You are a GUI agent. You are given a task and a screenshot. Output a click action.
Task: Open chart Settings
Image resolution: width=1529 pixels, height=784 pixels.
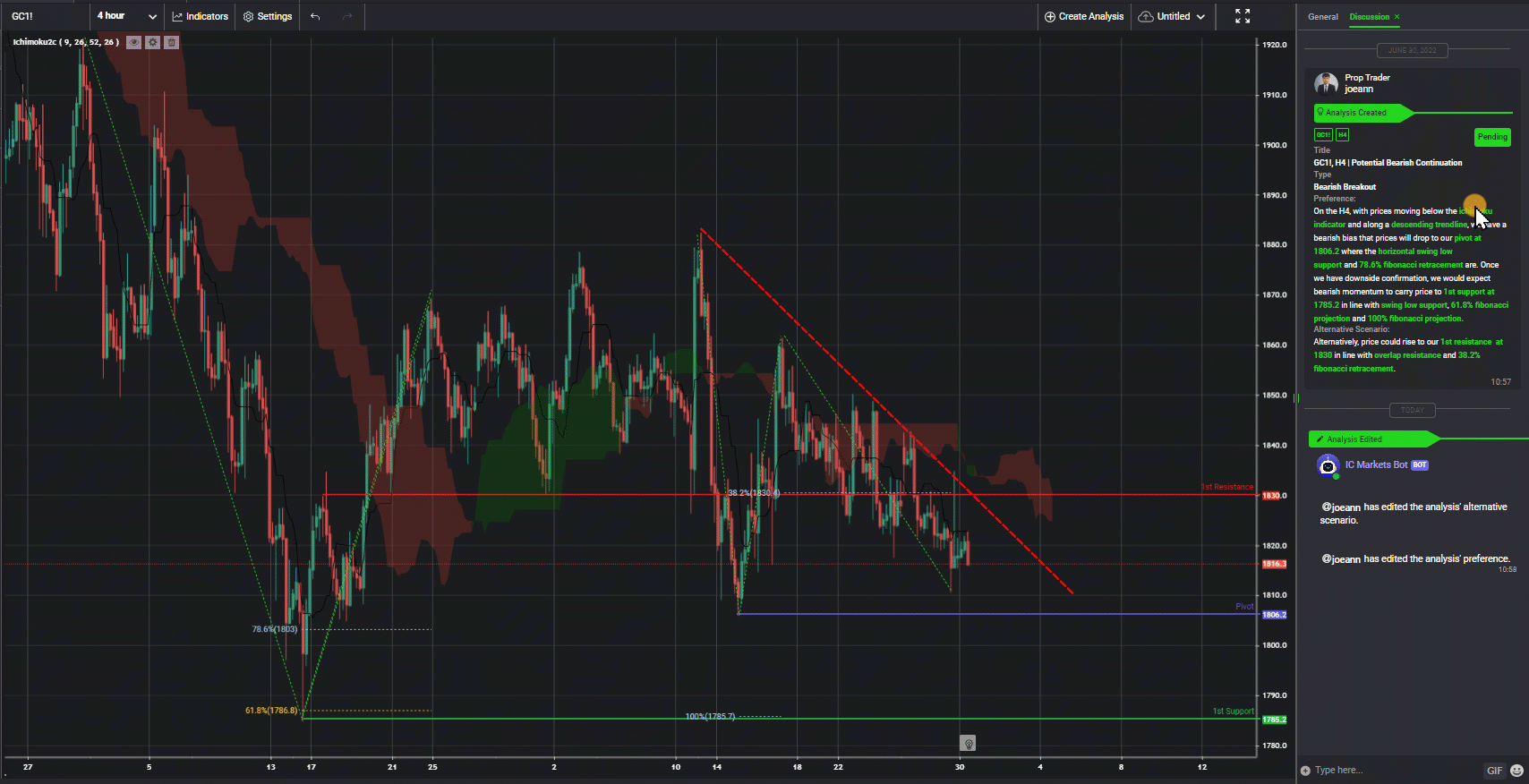tap(268, 16)
